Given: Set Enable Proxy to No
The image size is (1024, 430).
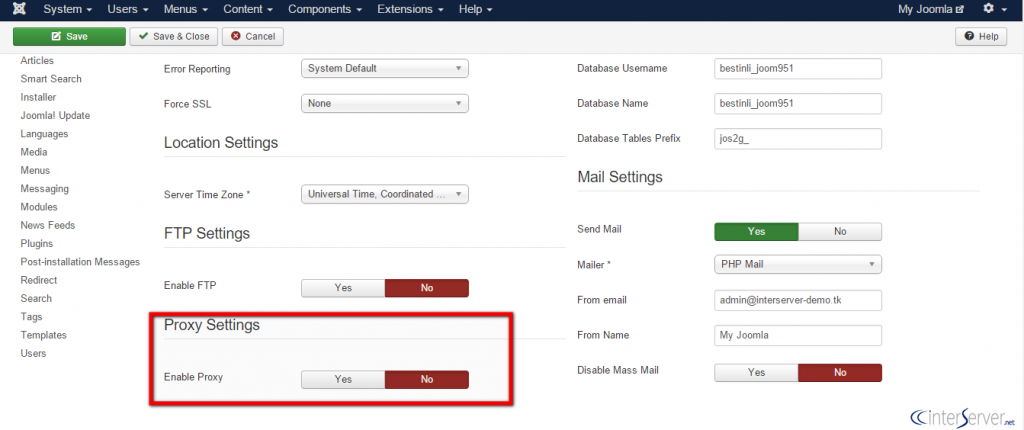Looking at the screenshot, I should pyautogui.click(x=427, y=380).
